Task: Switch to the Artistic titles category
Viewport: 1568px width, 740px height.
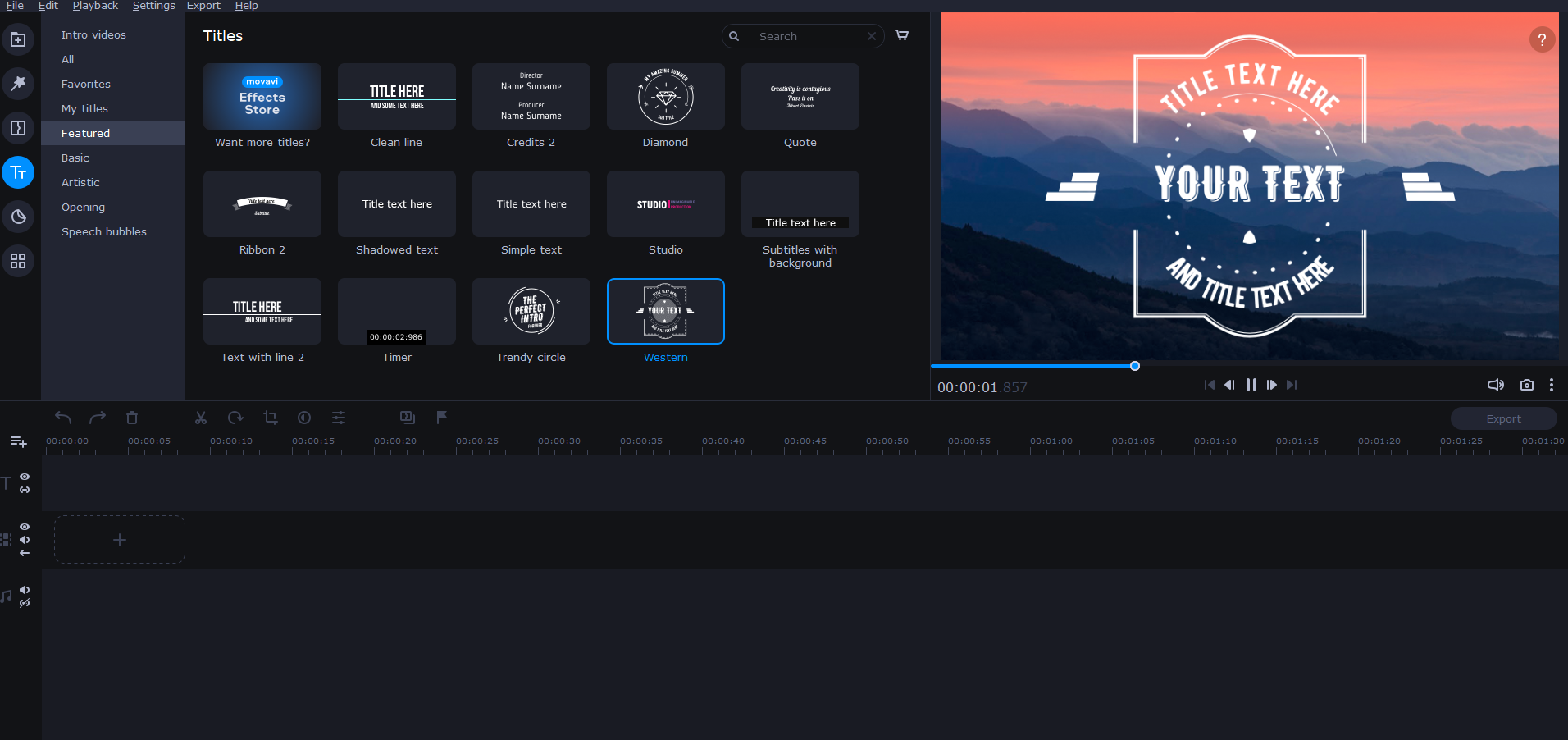Action: tap(80, 182)
